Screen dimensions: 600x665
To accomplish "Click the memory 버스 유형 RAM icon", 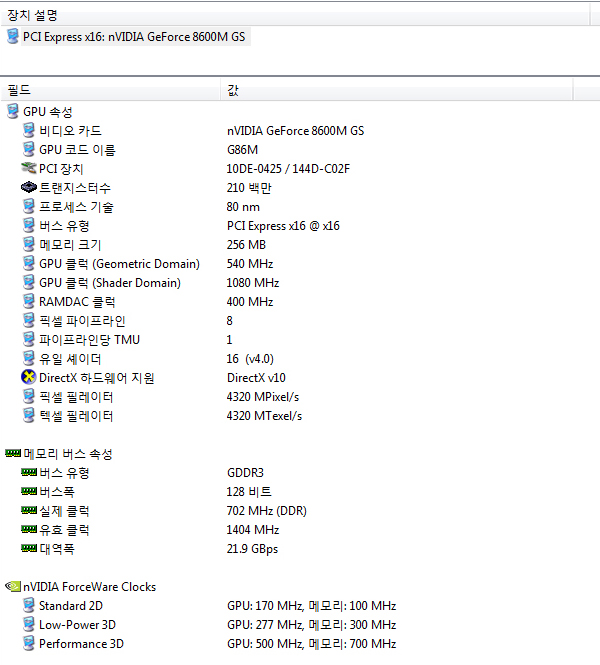I will tap(29, 472).
